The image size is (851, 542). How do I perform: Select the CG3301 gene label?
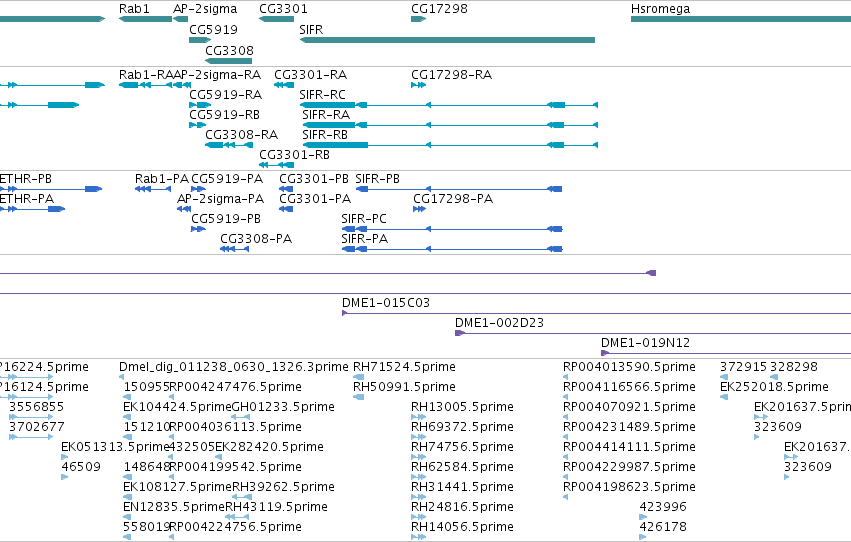[x=283, y=9]
